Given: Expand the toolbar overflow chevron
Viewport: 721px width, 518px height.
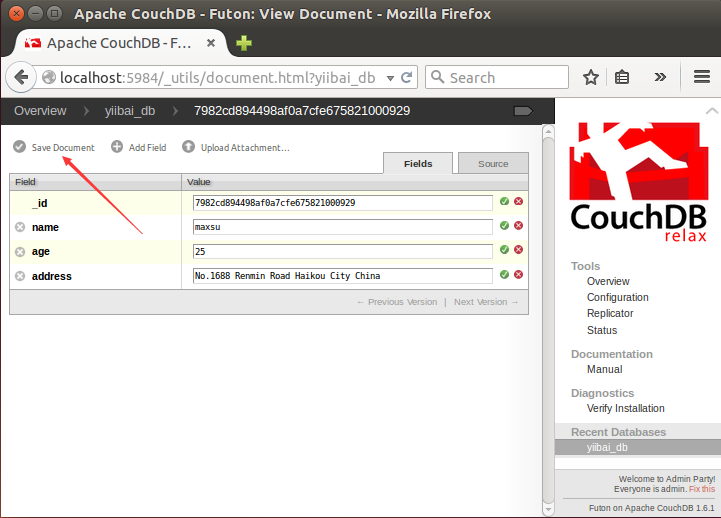Looking at the screenshot, I should 660,77.
